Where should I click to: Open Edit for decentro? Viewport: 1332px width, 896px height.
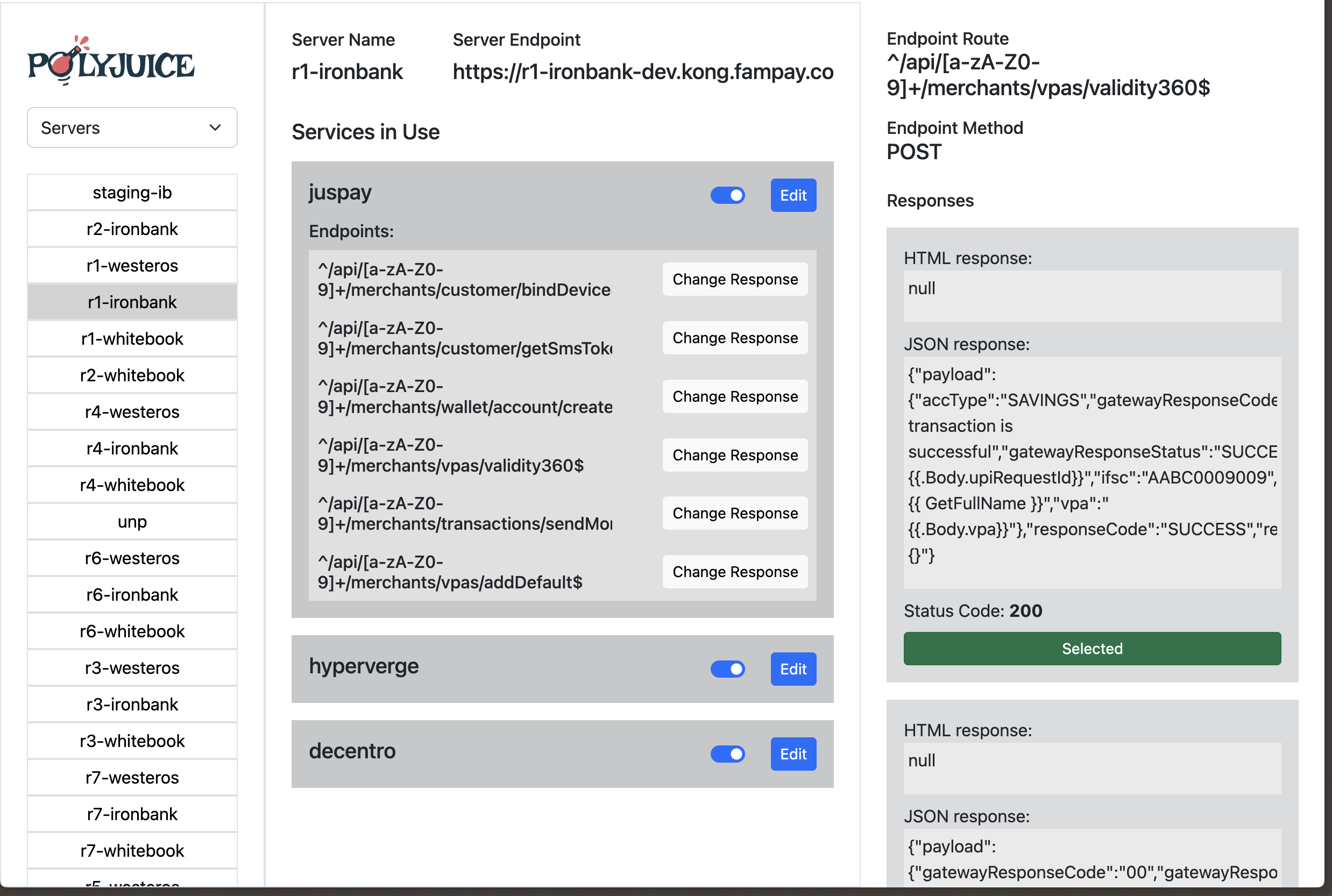tap(793, 754)
